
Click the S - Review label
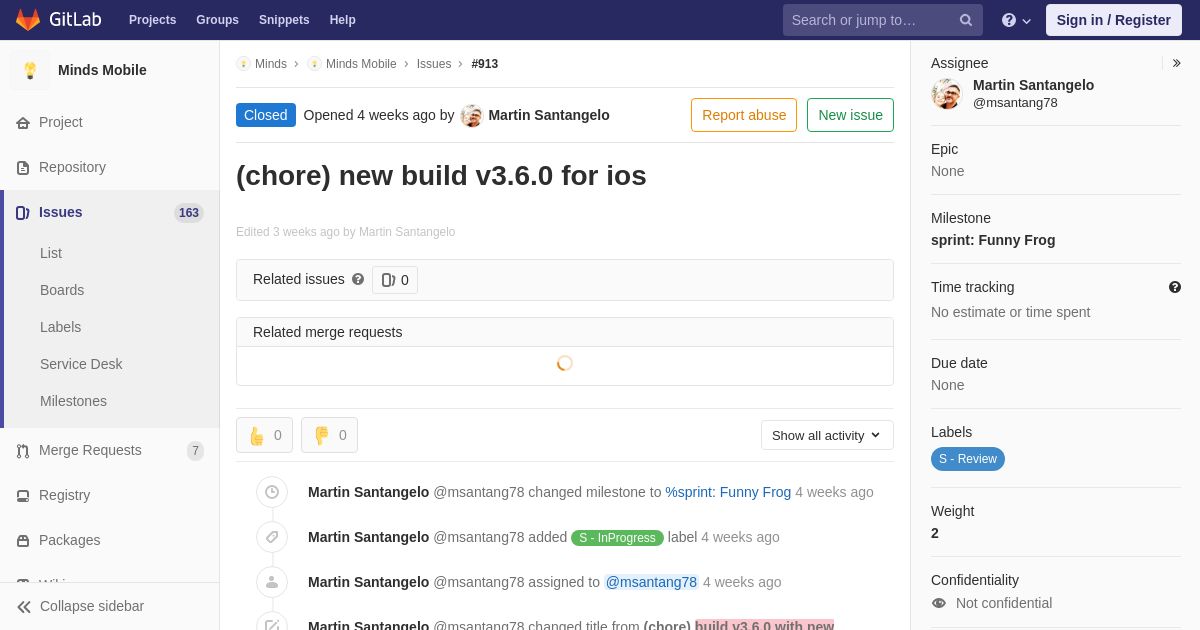pos(968,459)
